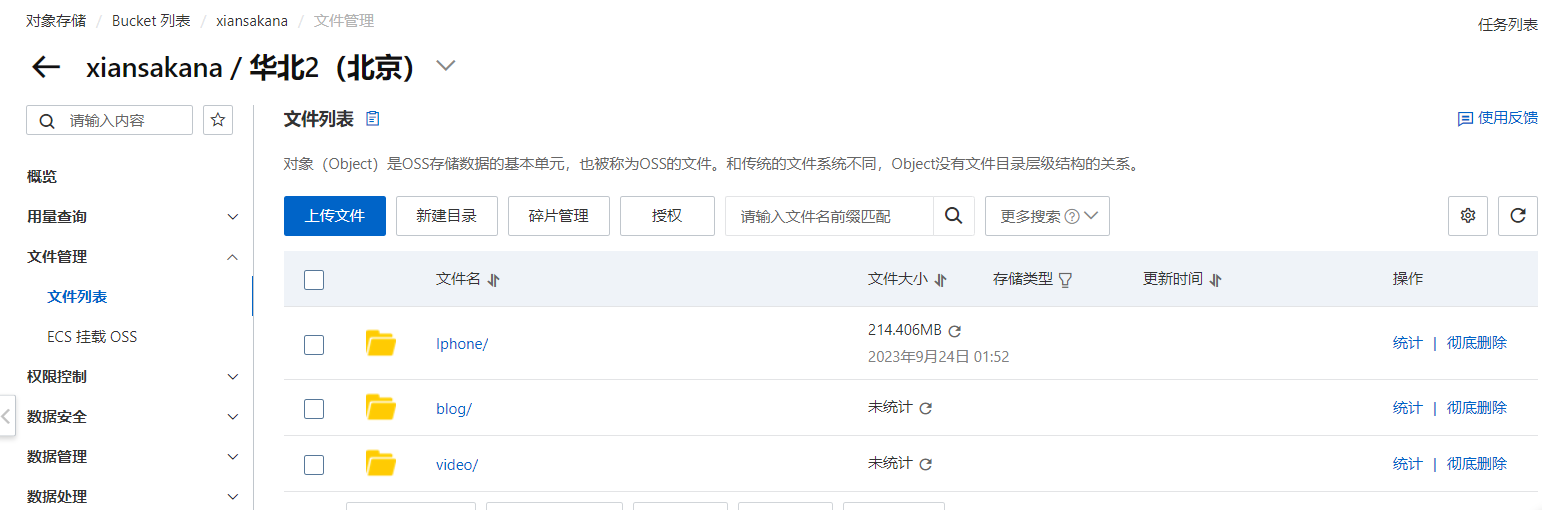
Task: Click the star favorite icon in sidebar
Action: pos(218,120)
